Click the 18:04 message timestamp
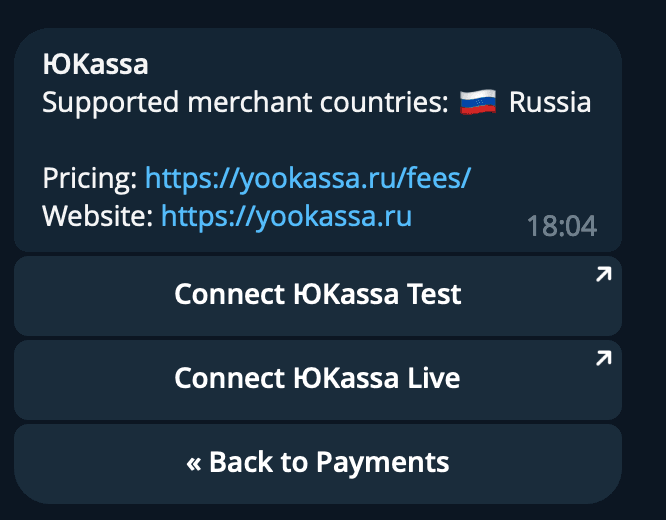This screenshot has height=520, width=666. pos(561,227)
